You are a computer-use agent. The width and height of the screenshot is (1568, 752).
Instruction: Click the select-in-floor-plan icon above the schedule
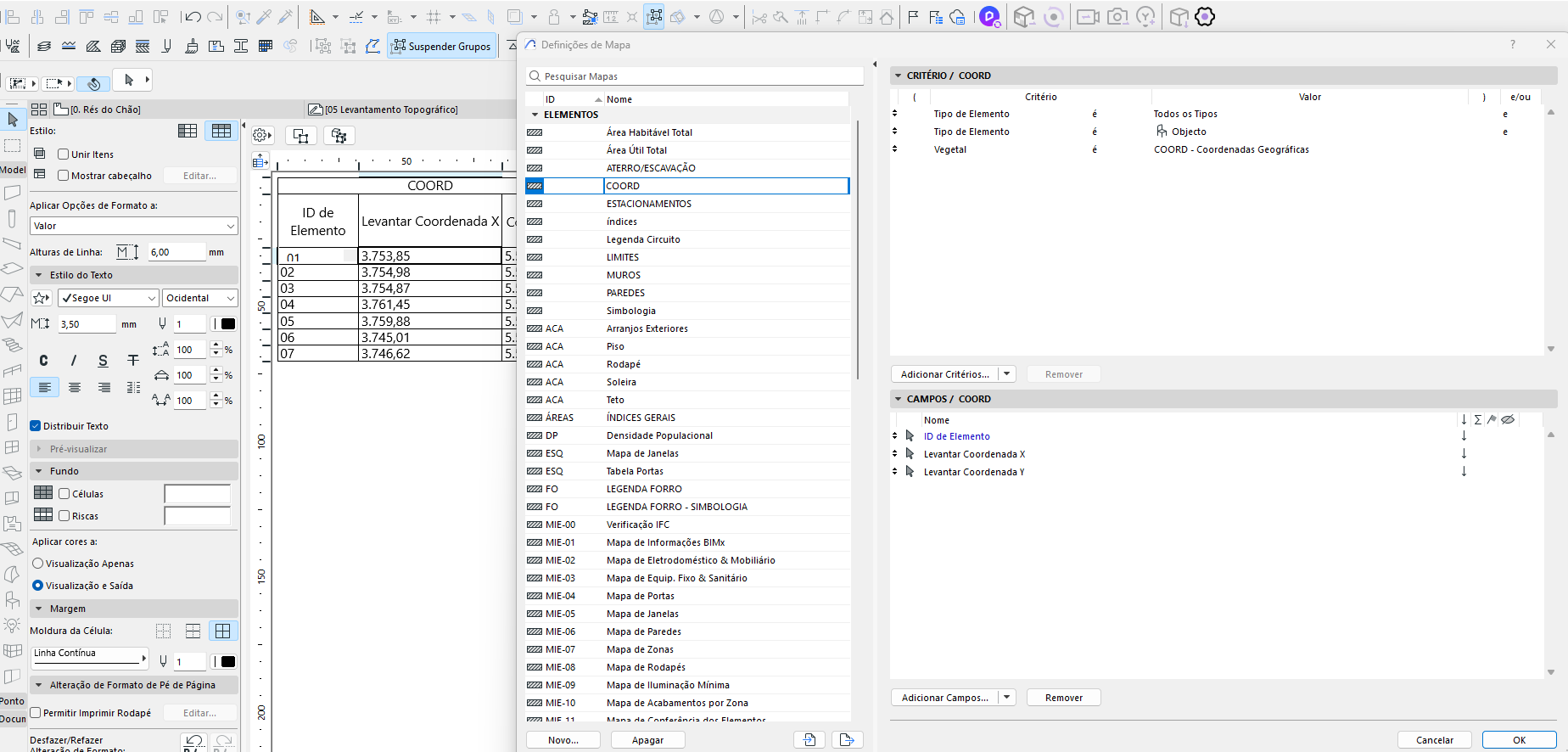tap(301, 135)
